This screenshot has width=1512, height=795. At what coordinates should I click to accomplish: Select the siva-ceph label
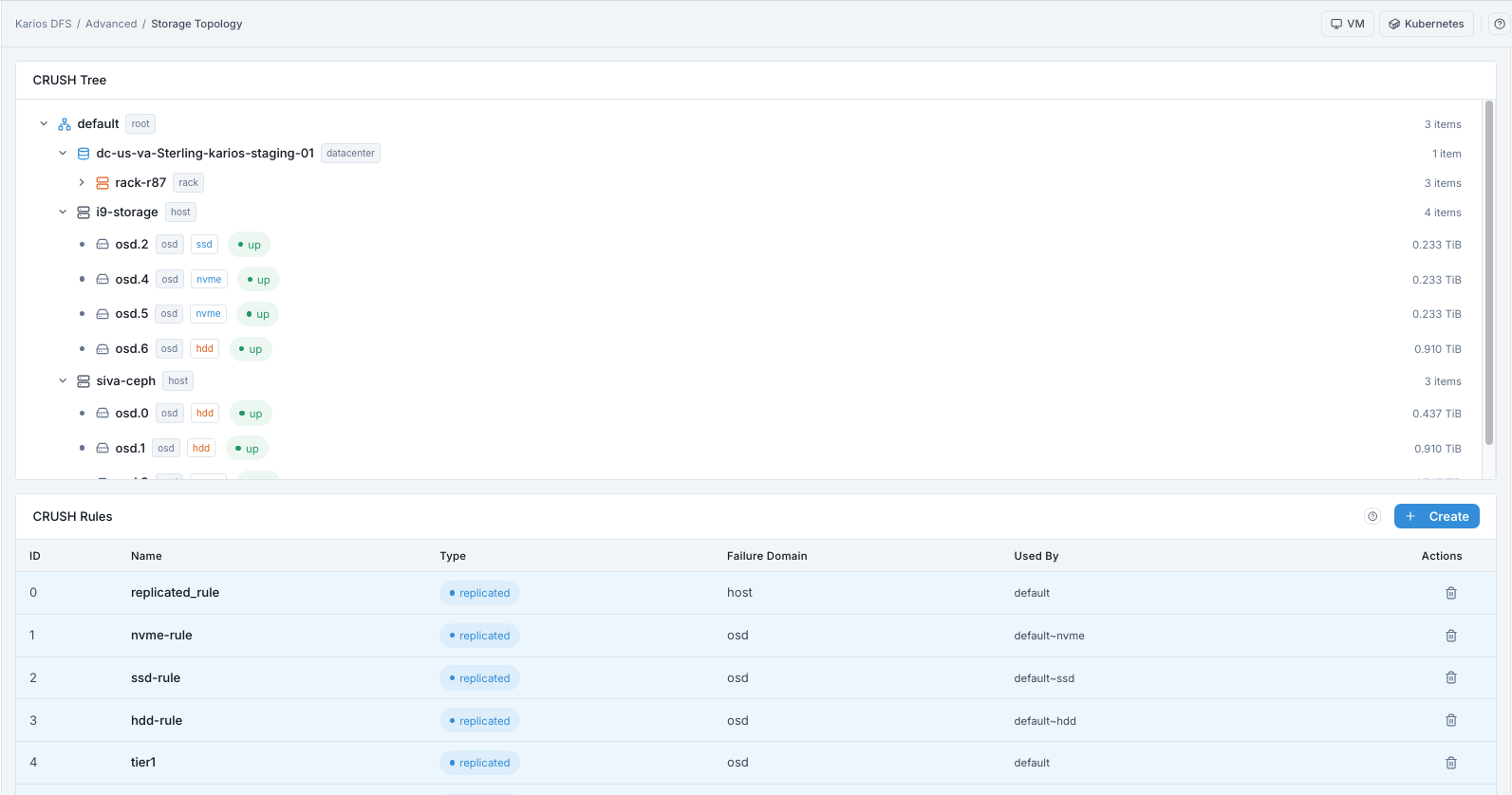tap(125, 381)
